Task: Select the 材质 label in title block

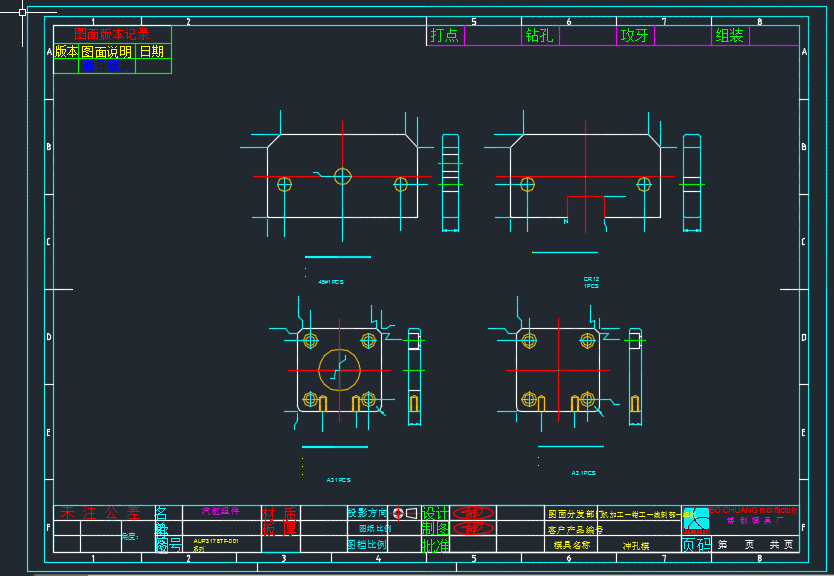Action: pos(279,513)
